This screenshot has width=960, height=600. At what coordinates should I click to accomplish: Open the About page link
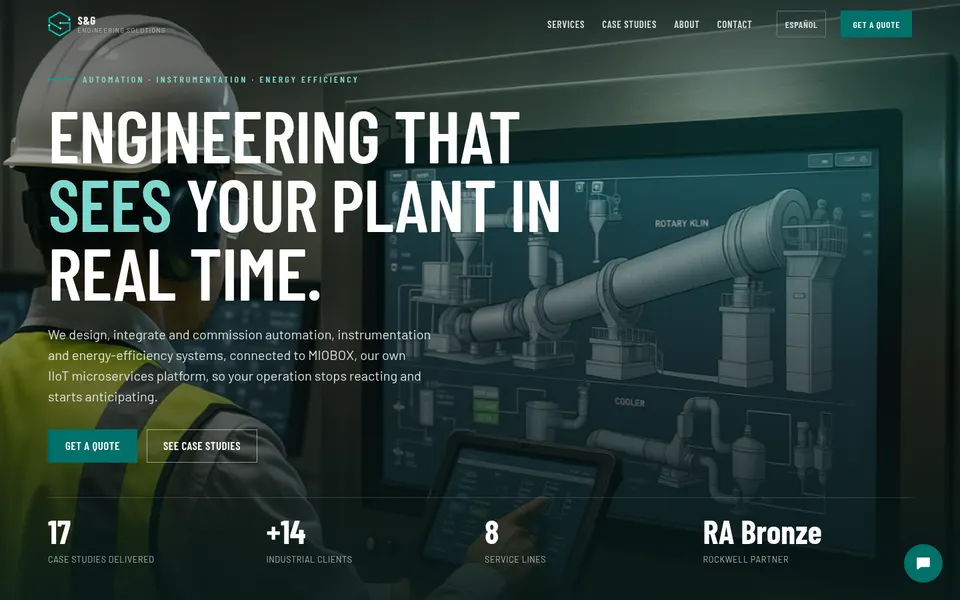(x=686, y=24)
